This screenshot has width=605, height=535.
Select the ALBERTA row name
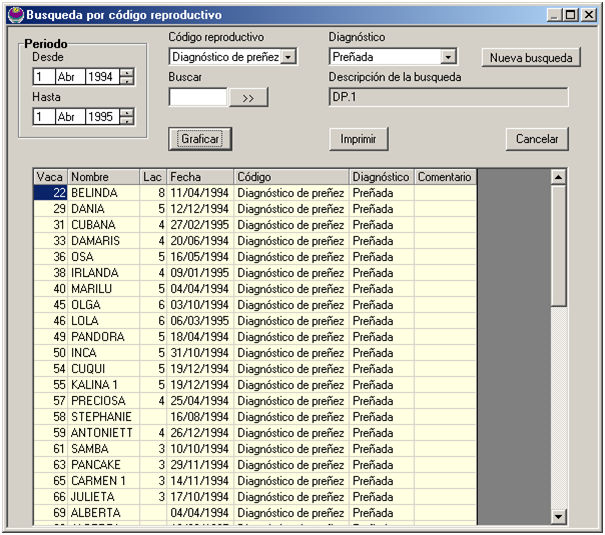click(x=103, y=513)
